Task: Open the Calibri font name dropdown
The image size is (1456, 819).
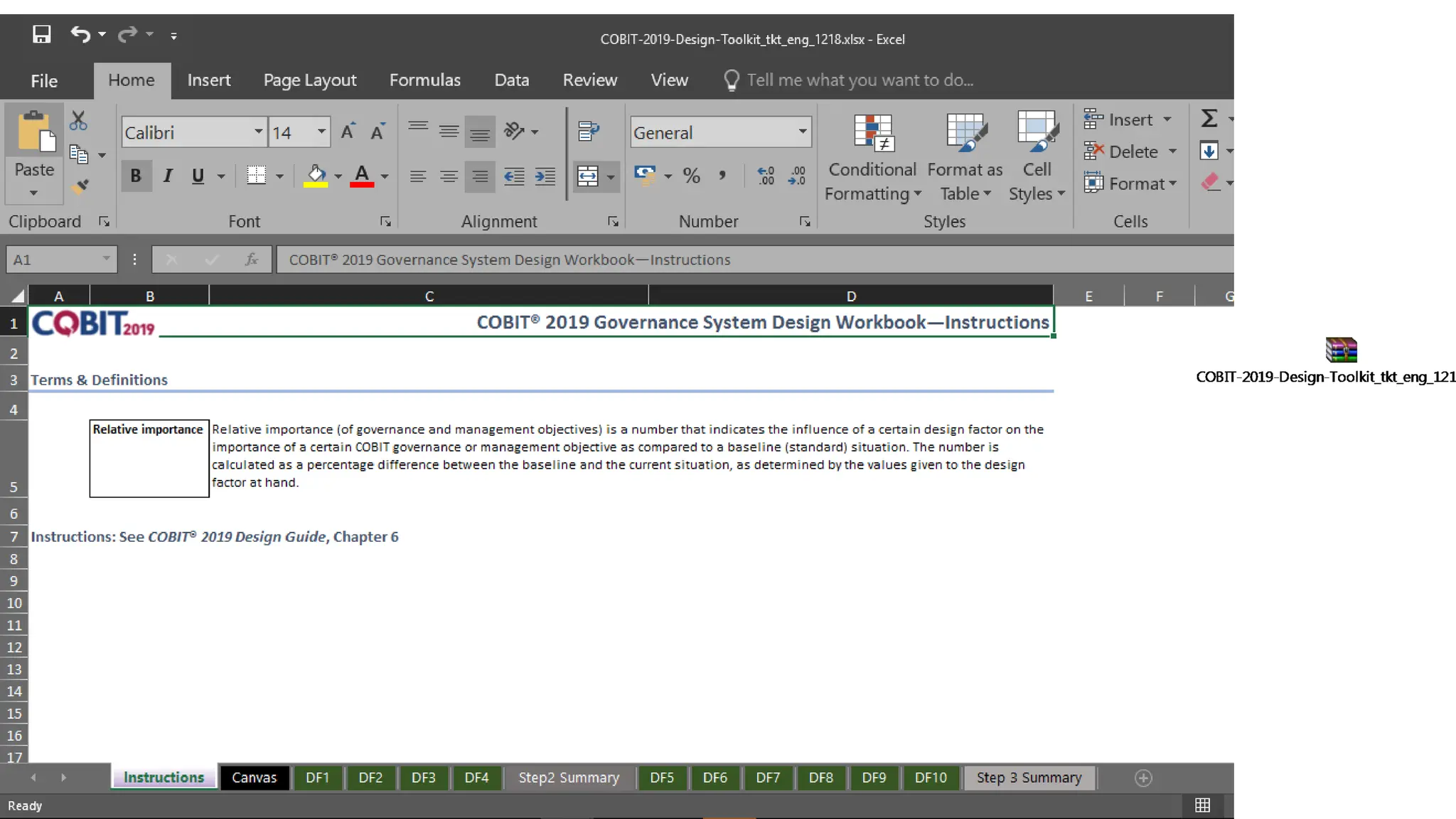Action: 258,132
